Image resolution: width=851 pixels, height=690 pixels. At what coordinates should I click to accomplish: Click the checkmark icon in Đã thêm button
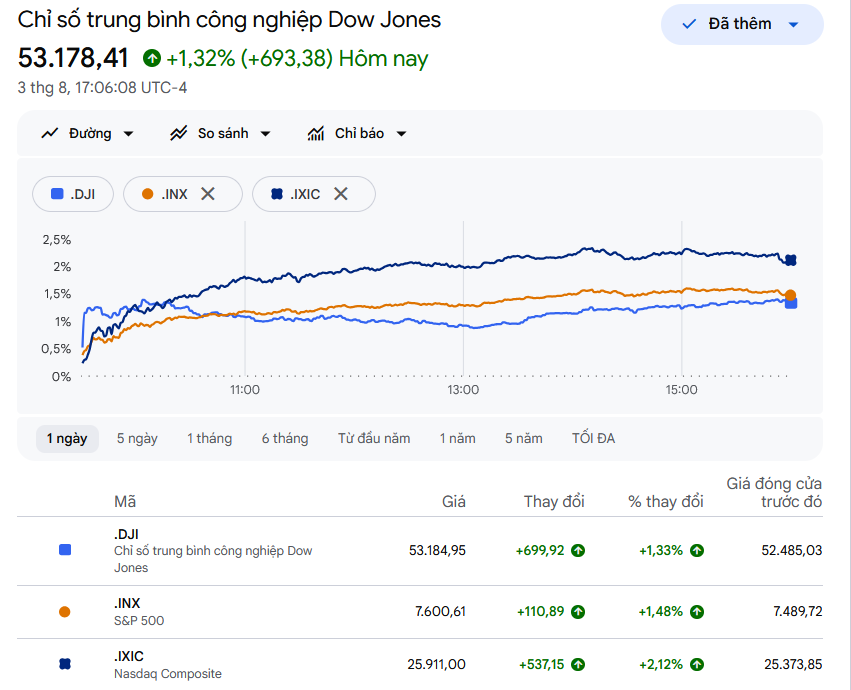pyautogui.click(x=689, y=24)
